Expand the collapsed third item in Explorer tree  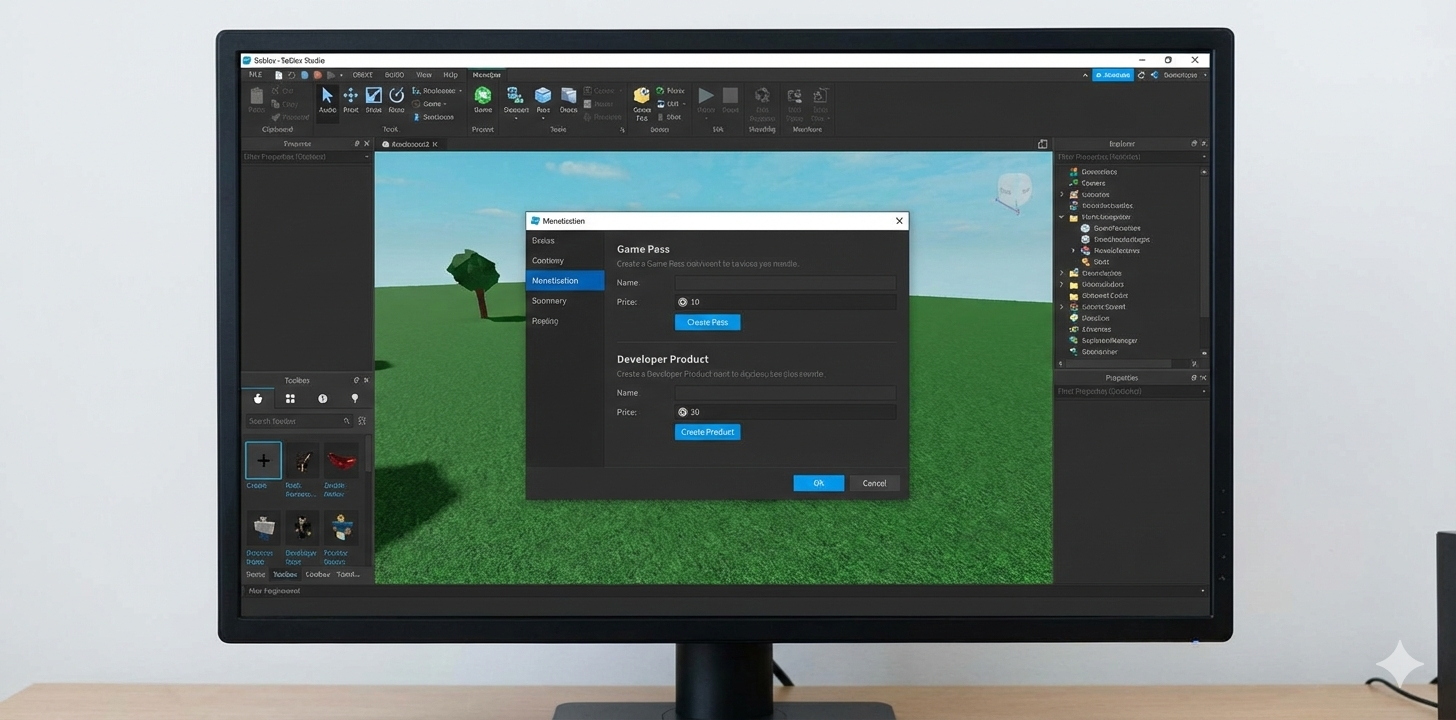pos(1062,195)
